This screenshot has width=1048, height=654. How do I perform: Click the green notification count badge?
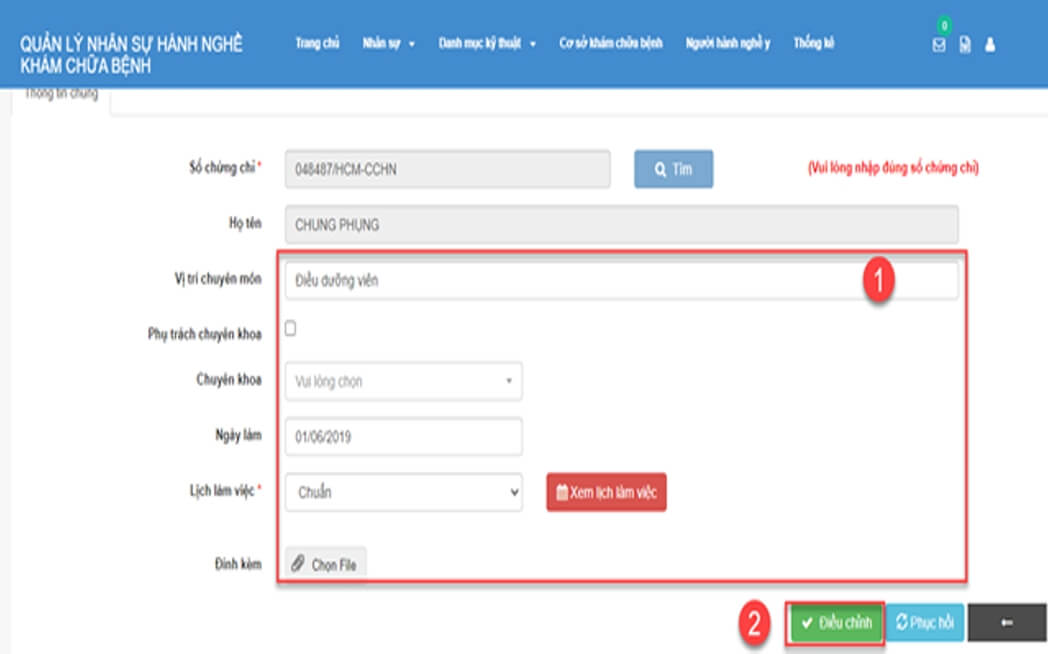(942, 26)
